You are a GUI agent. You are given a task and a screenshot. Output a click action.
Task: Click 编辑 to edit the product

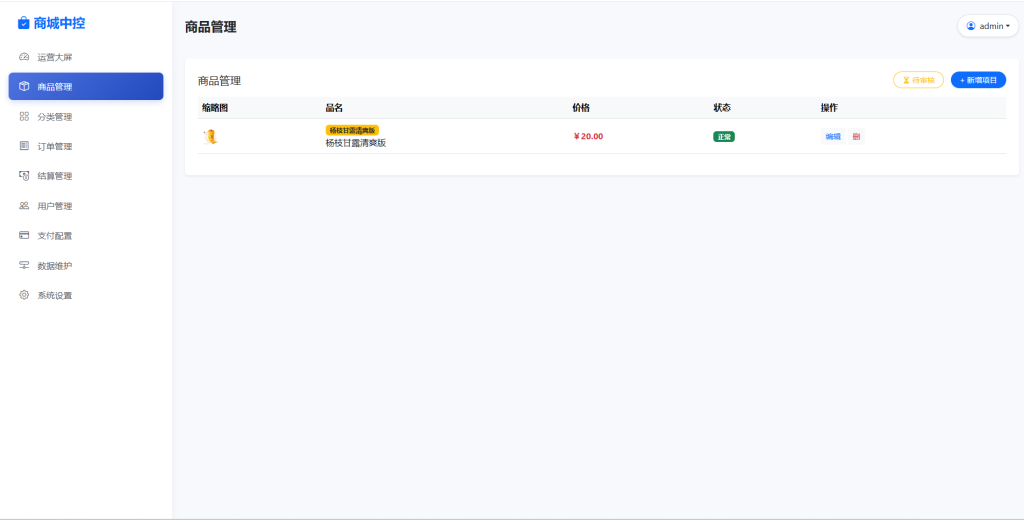tap(833, 137)
